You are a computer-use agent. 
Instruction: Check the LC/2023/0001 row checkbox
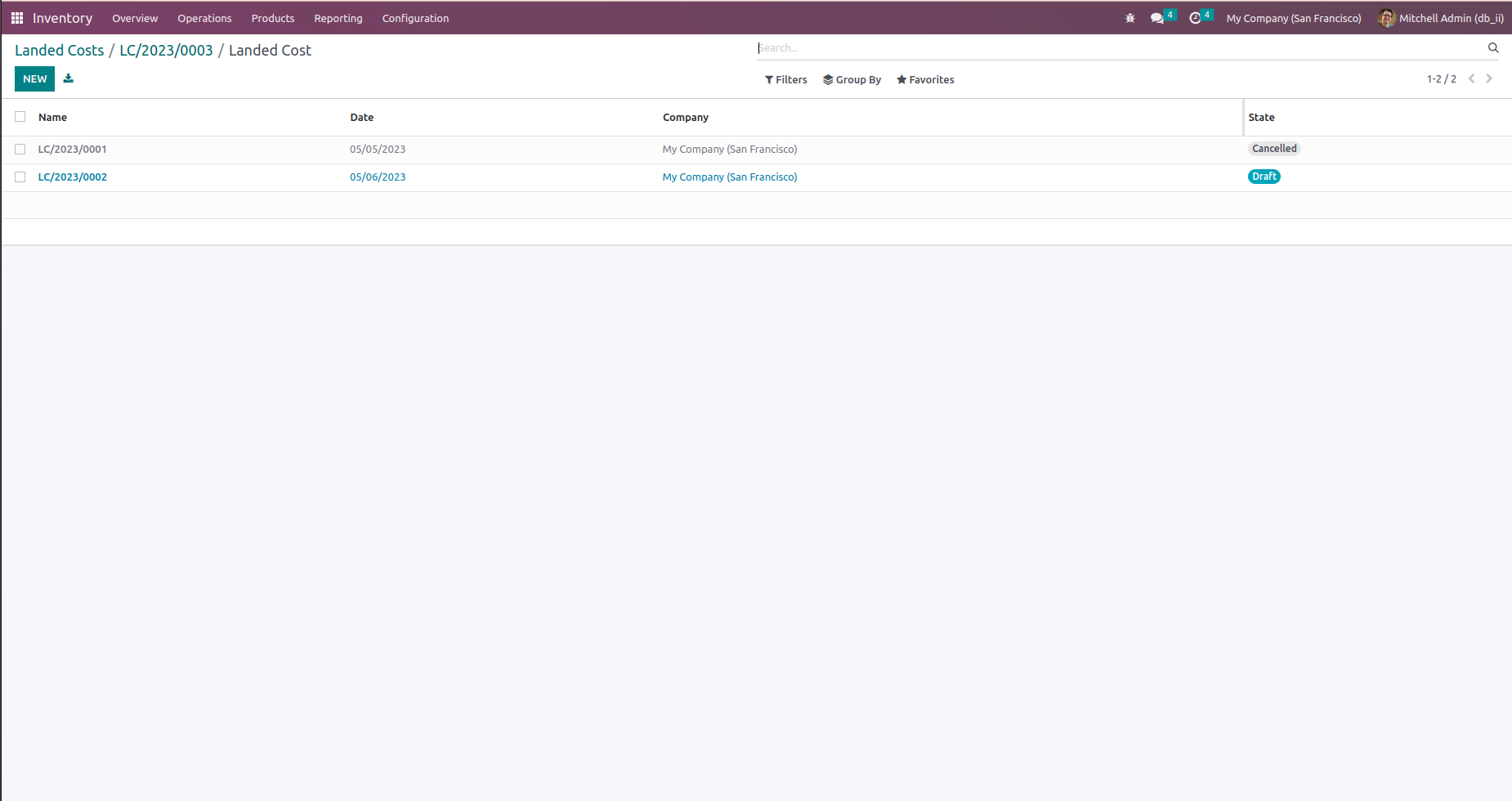(x=20, y=150)
